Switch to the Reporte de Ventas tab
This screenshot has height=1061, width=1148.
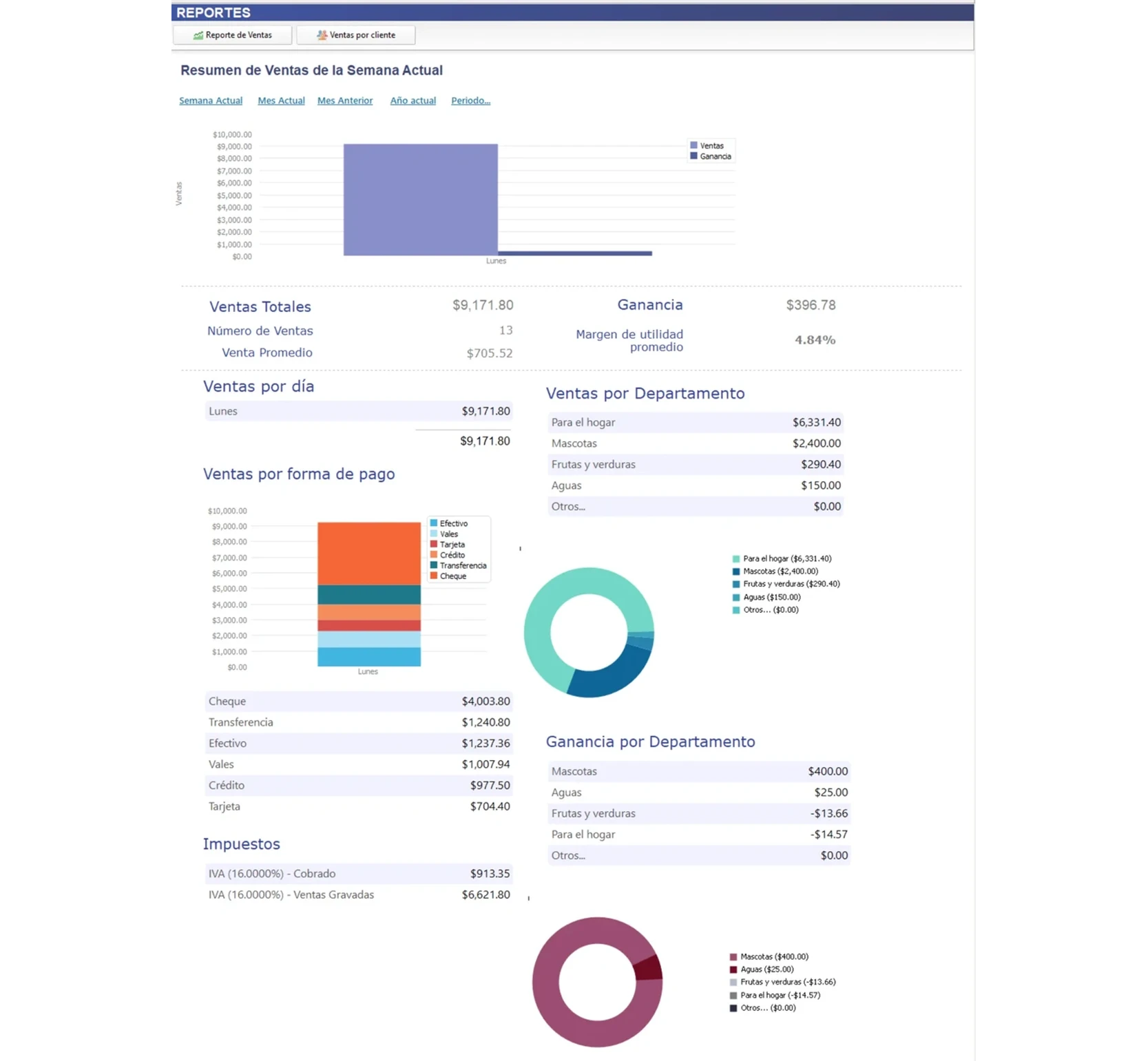pyautogui.click(x=232, y=34)
